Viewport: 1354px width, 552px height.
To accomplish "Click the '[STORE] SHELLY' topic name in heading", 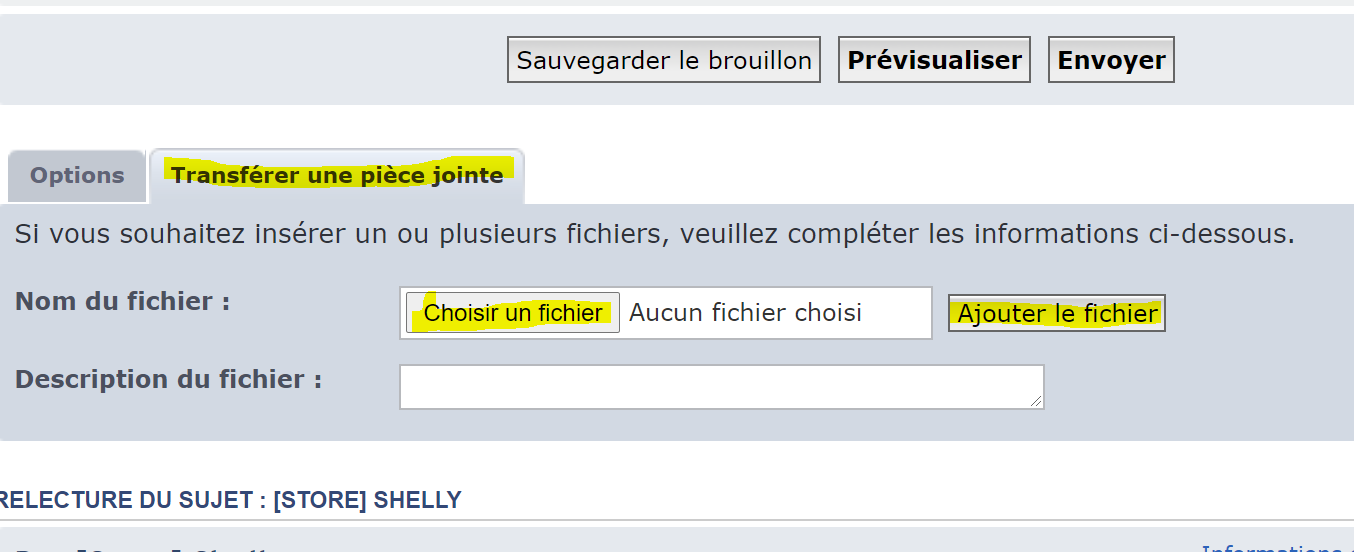I will [x=367, y=500].
